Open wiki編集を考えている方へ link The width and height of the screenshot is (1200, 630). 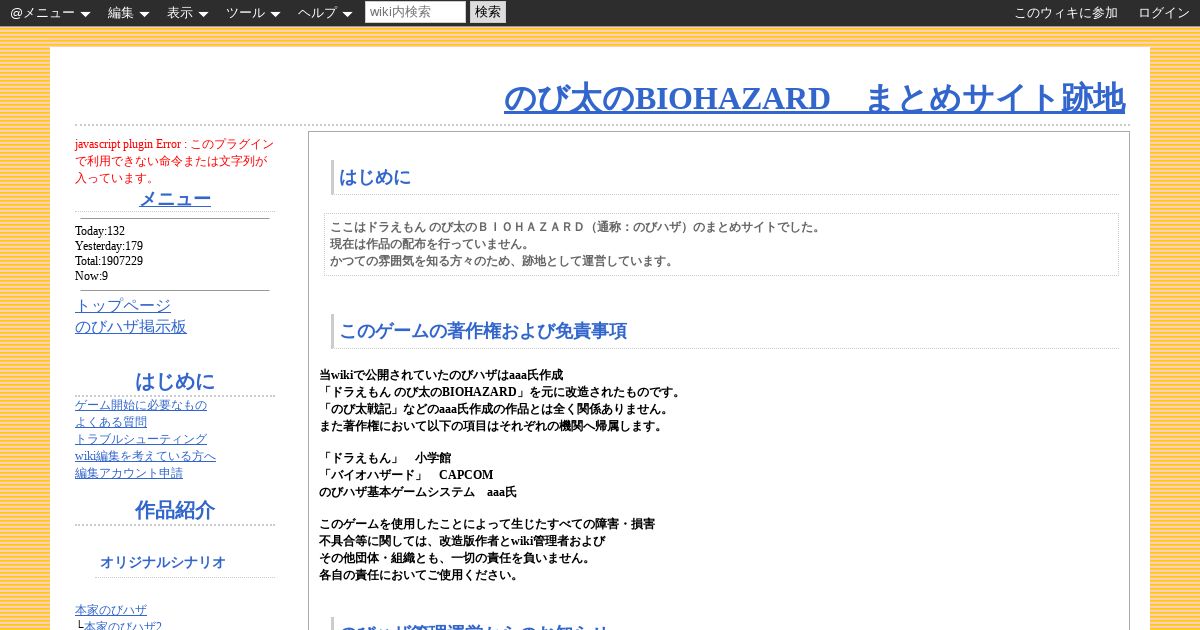point(145,456)
